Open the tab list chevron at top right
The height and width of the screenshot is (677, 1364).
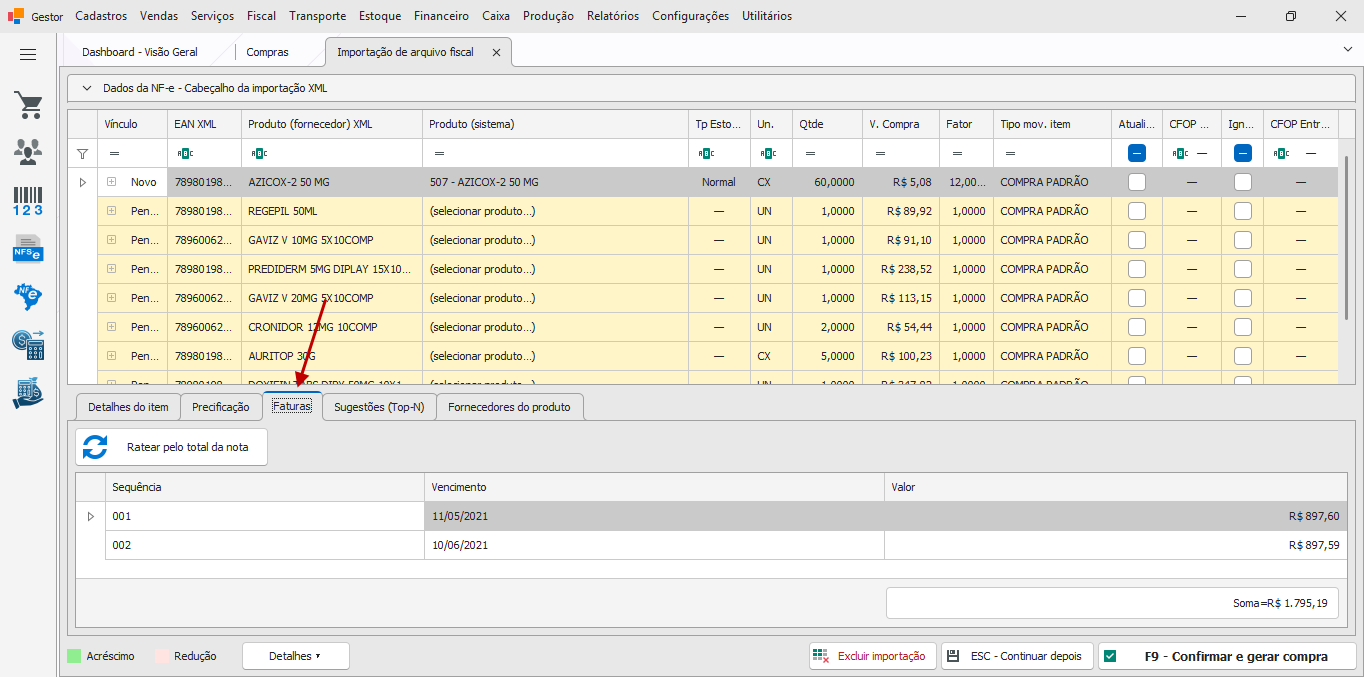pyautogui.click(x=1347, y=49)
